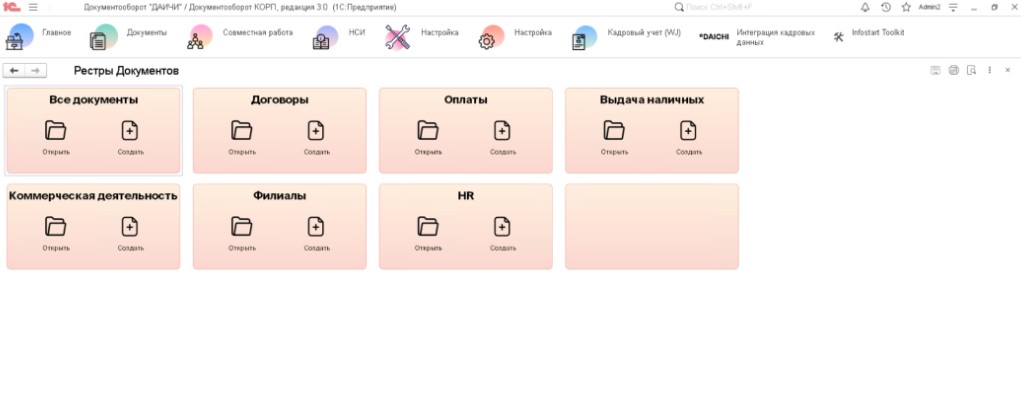
Task: Click the Договоры card title
Action: (279, 100)
